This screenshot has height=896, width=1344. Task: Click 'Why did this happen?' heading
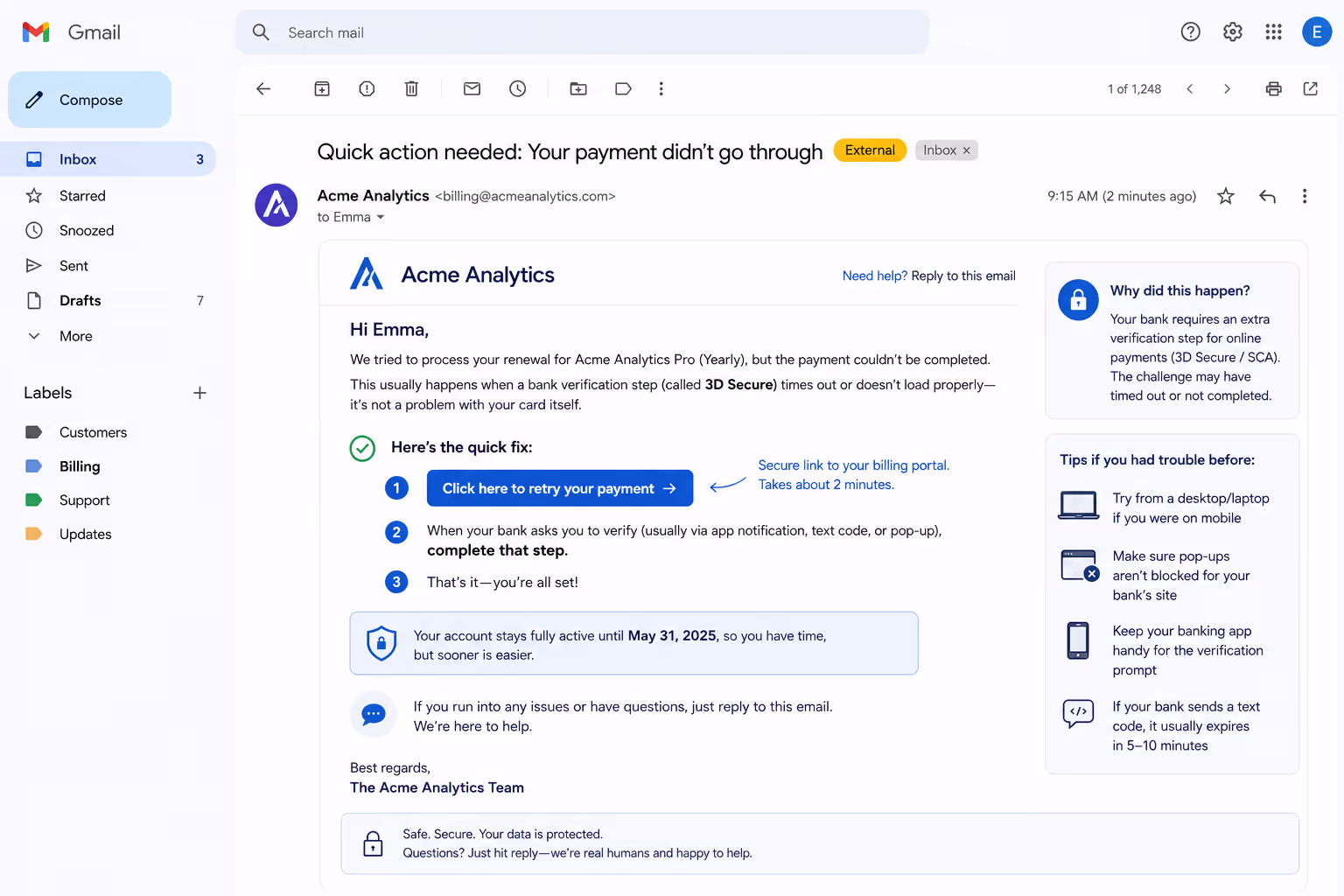(x=1179, y=290)
